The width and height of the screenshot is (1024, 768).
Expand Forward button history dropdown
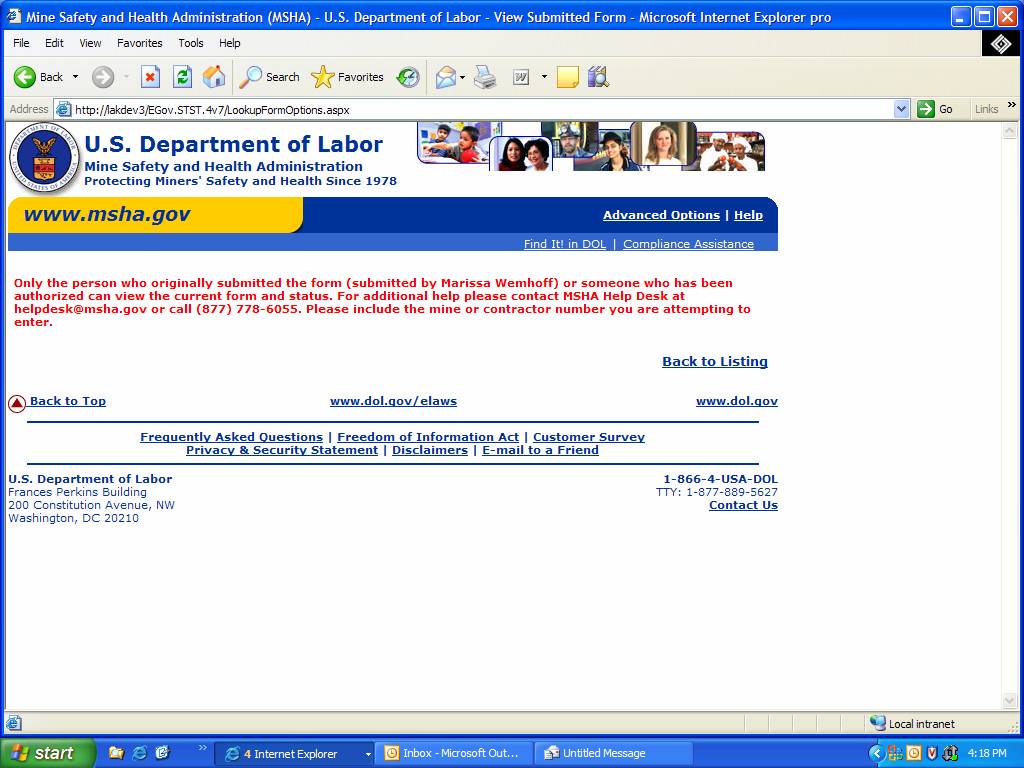pos(126,77)
